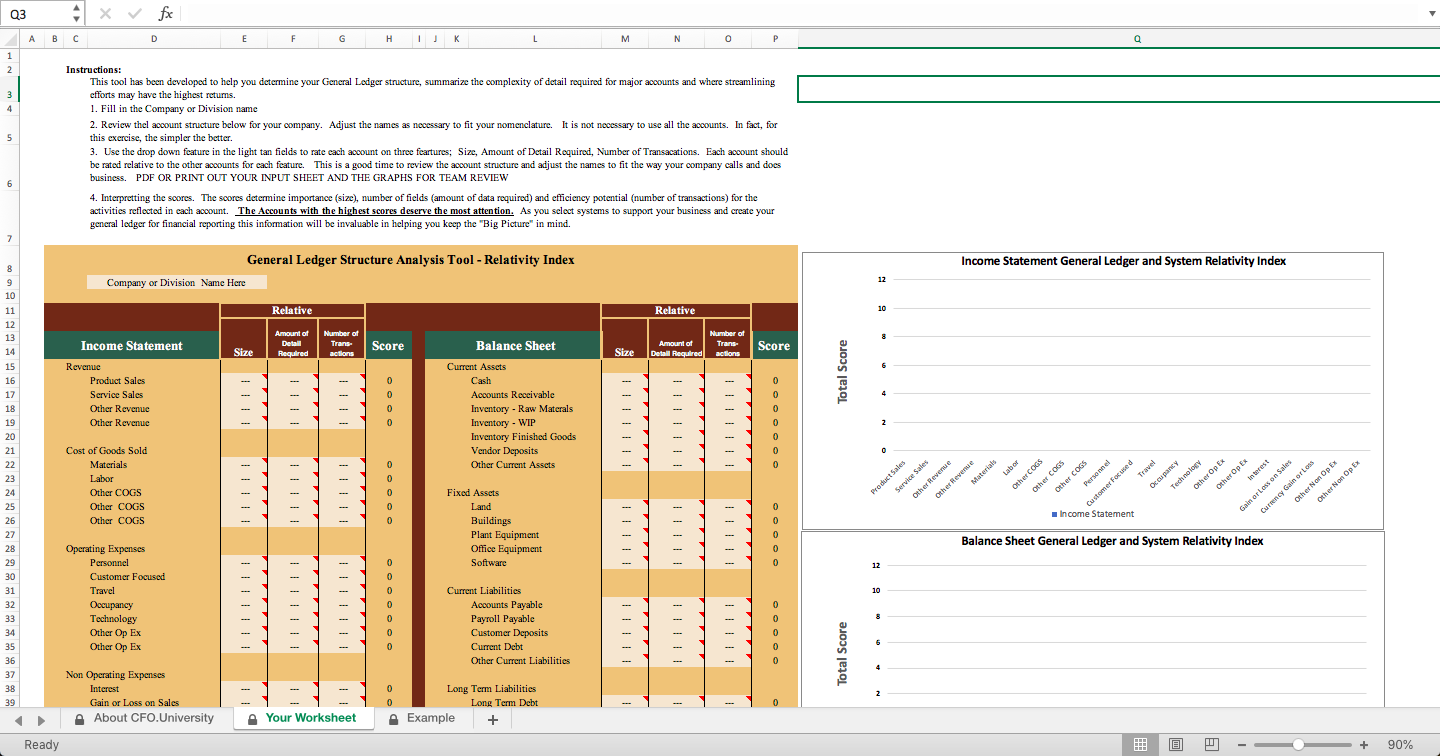Click the zoom in plus icon
1440x756 pixels.
1364,745
